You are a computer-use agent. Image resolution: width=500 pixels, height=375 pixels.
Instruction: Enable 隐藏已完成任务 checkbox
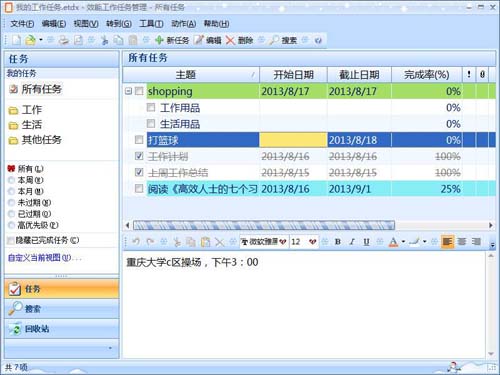click(11, 240)
